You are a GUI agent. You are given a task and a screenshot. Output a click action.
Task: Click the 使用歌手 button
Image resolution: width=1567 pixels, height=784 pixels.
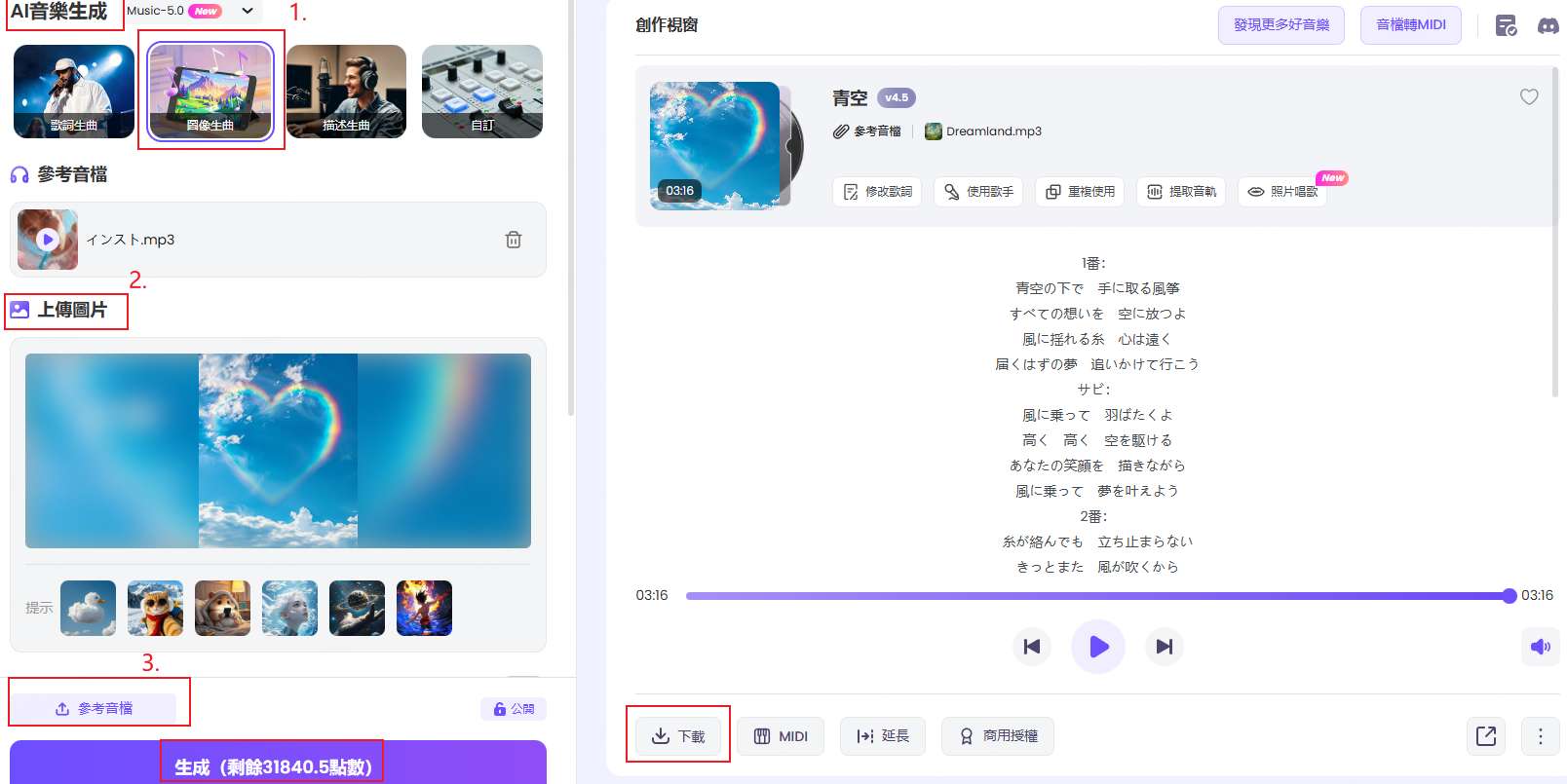click(x=978, y=191)
